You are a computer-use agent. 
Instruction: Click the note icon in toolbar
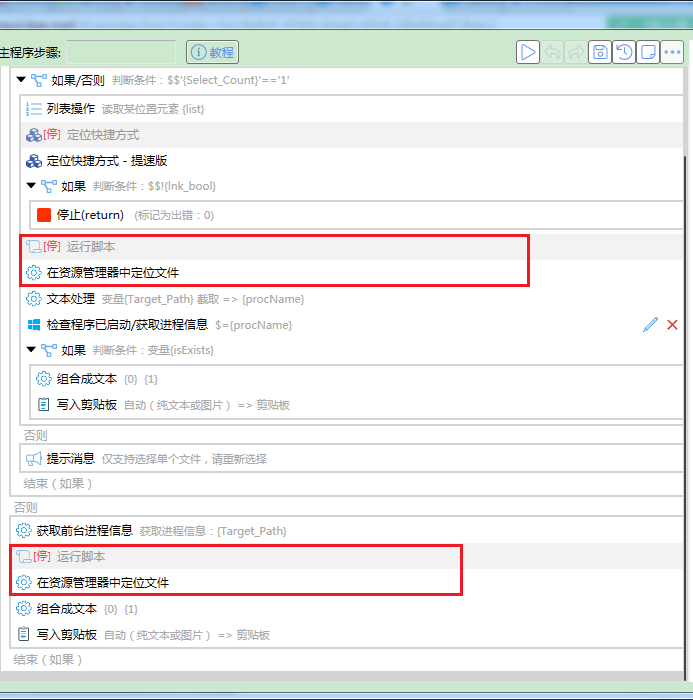(648, 52)
